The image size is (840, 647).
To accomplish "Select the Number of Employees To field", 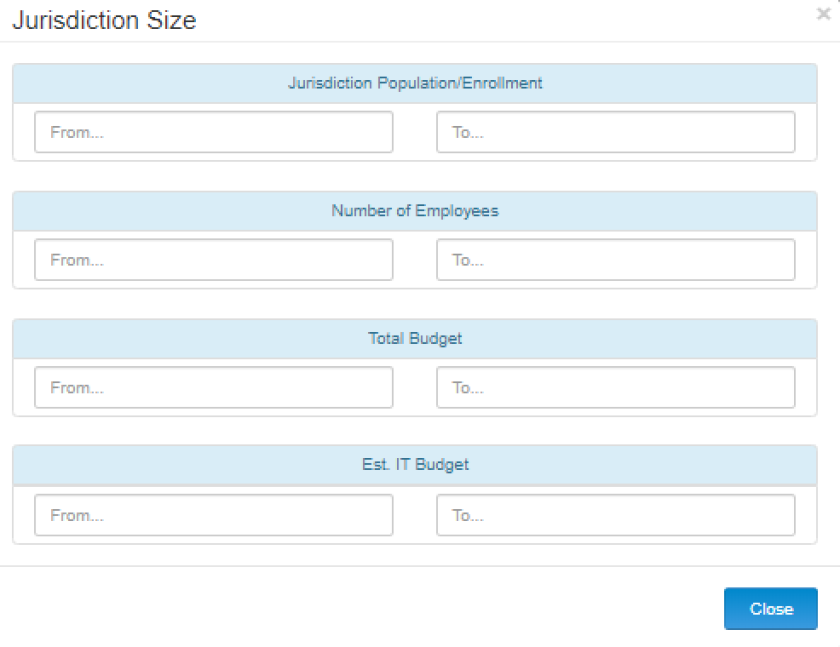I will [616, 260].
